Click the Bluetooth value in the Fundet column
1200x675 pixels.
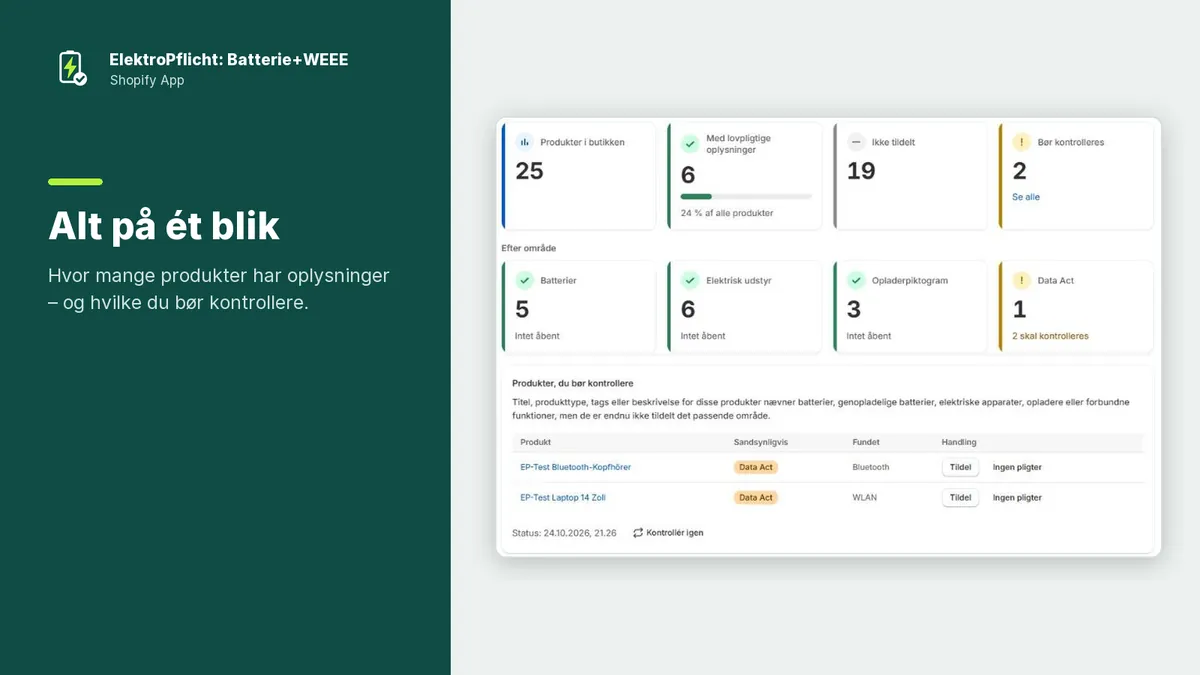(871, 467)
